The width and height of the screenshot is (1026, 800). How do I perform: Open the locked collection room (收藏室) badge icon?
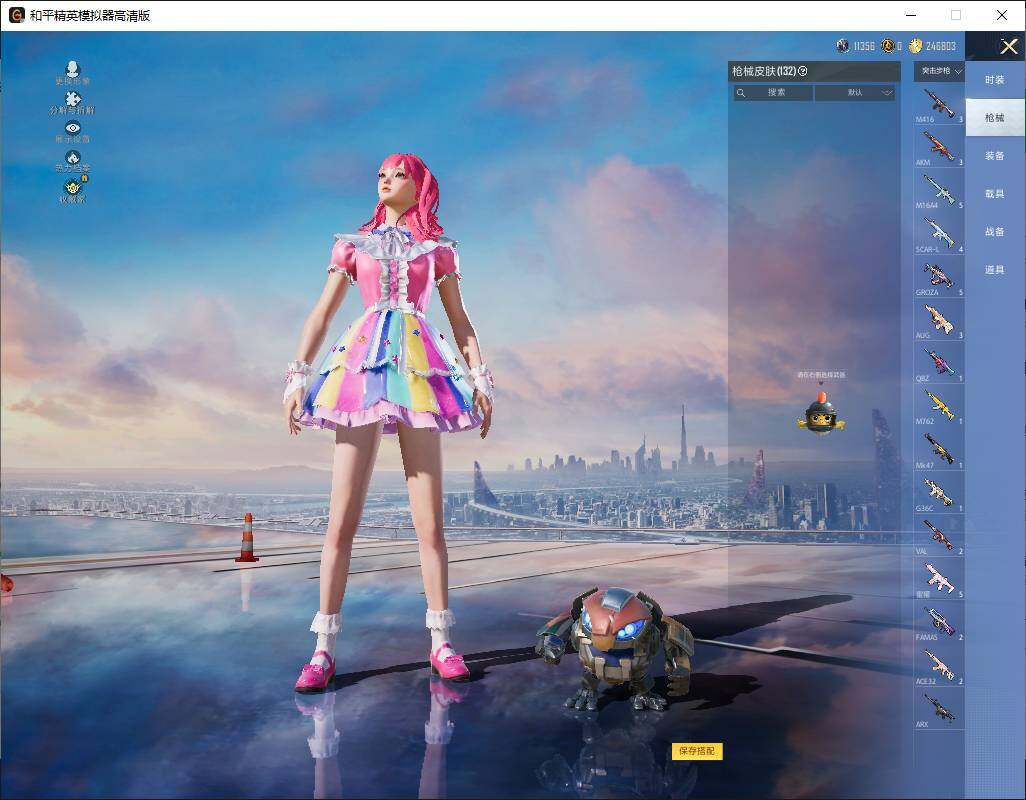click(72, 186)
